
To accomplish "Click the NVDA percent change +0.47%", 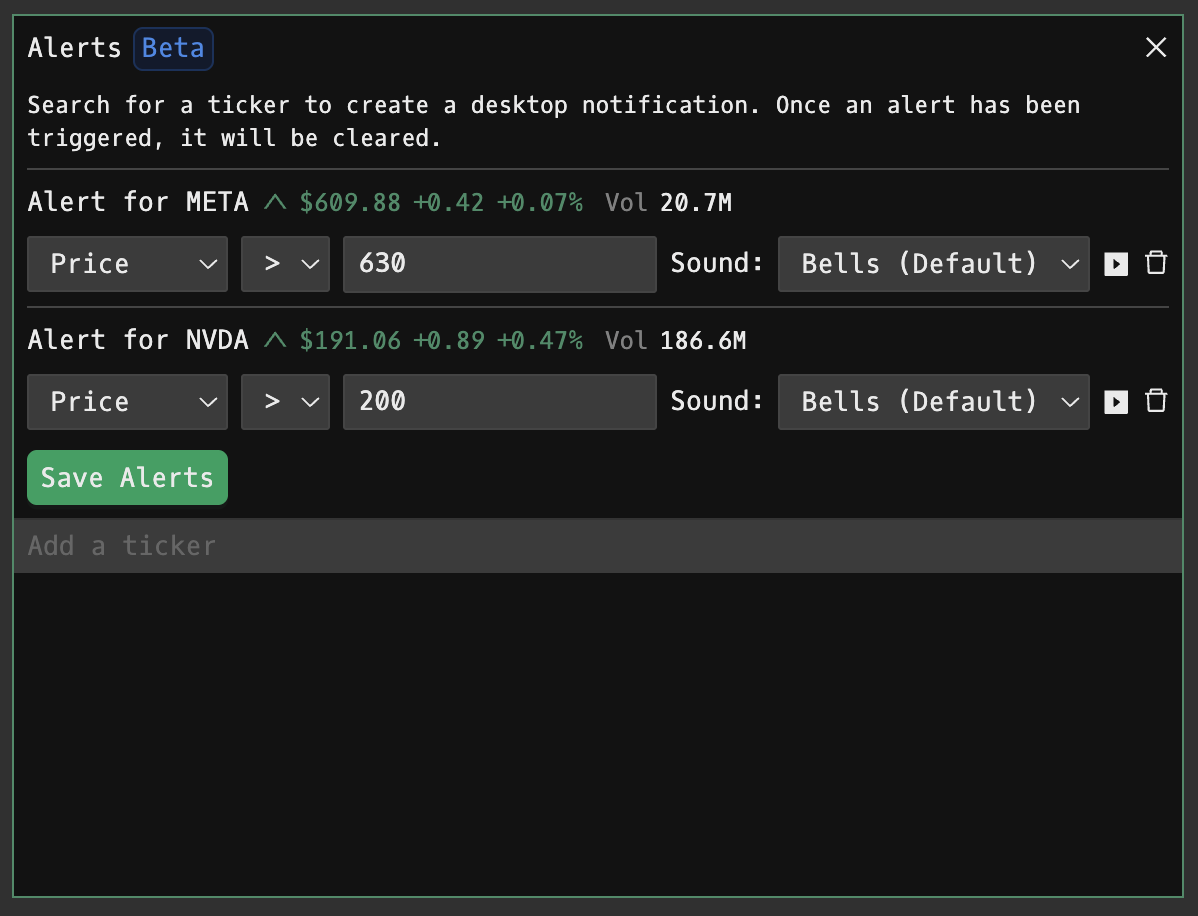I will (x=539, y=340).
